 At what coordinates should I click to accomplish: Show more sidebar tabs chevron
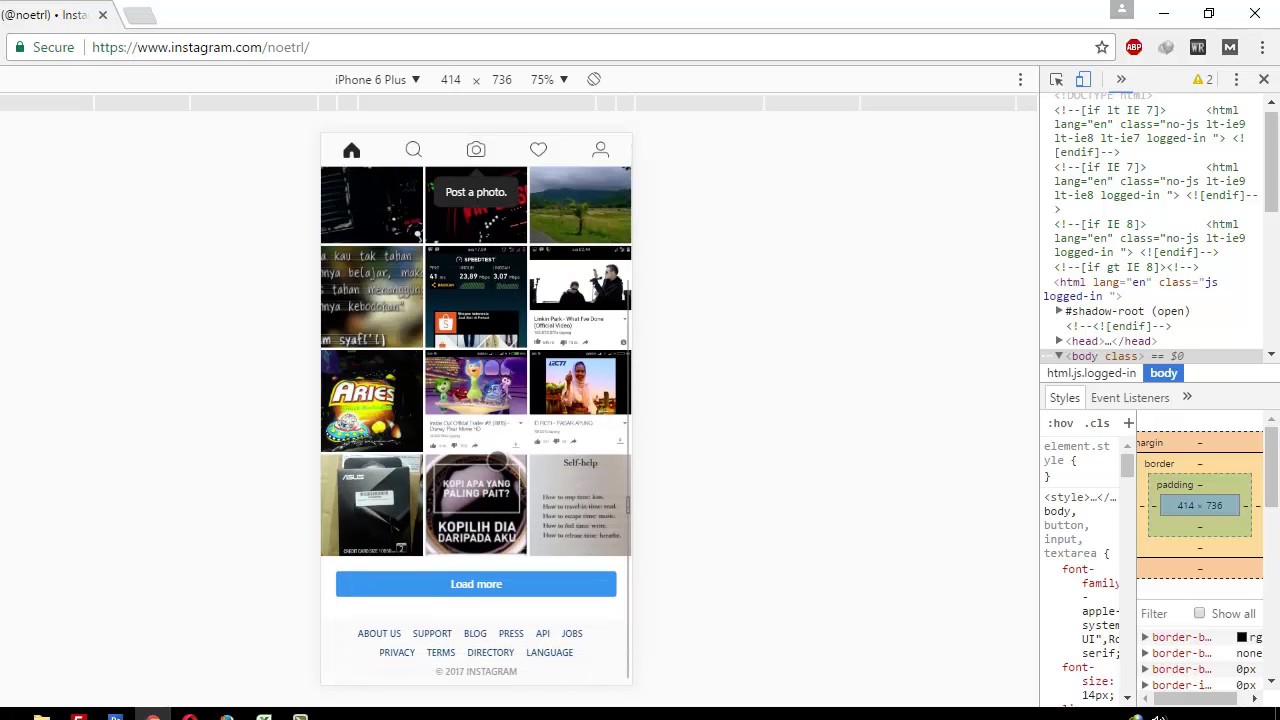(x=1187, y=398)
